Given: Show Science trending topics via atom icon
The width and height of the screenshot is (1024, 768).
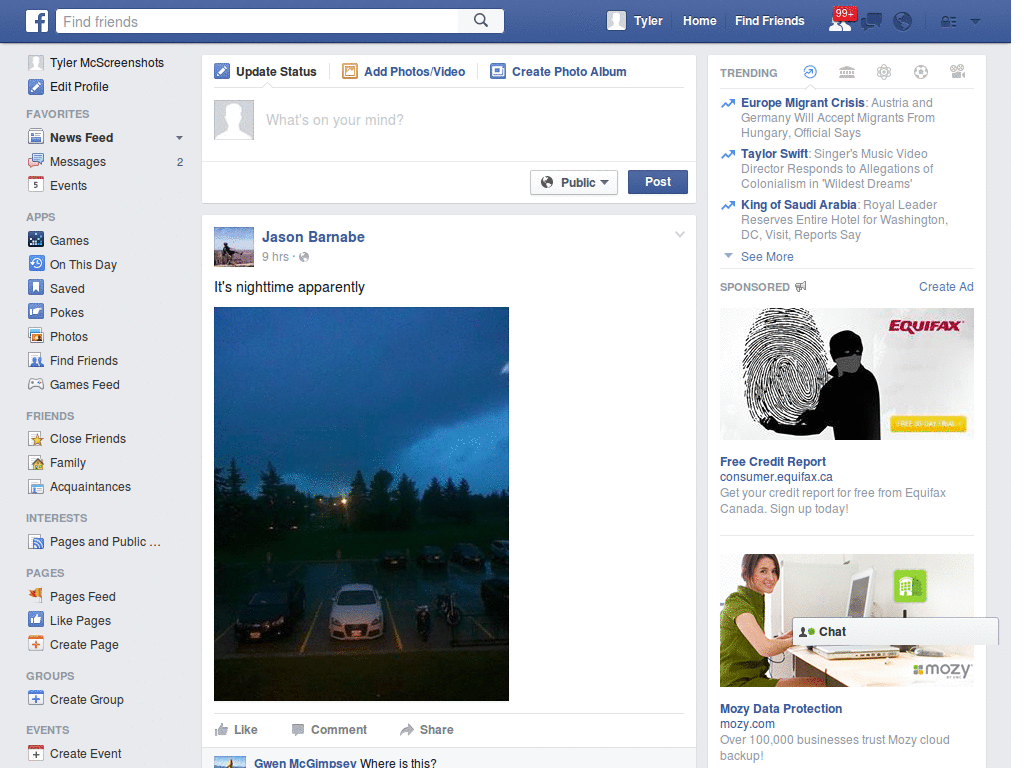Looking at the screenshot, I should [884, 71].
